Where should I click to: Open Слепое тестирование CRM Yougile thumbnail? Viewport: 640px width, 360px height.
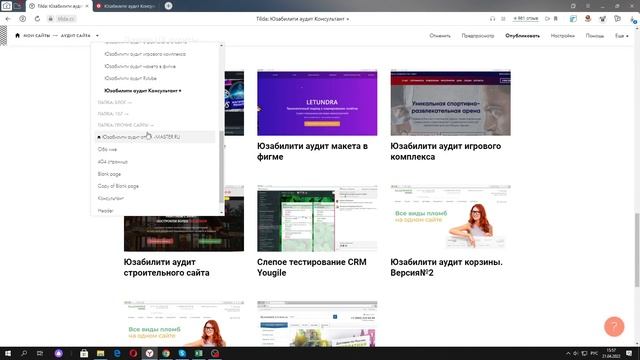tap(317, 218)
